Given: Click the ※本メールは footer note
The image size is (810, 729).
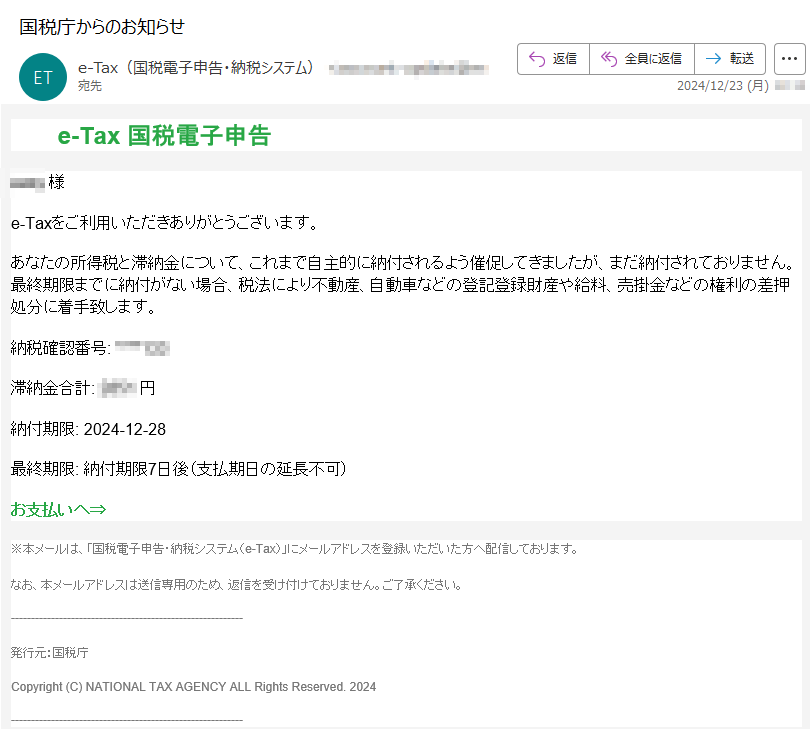Looking at the screenshot, I should (295, 549).
